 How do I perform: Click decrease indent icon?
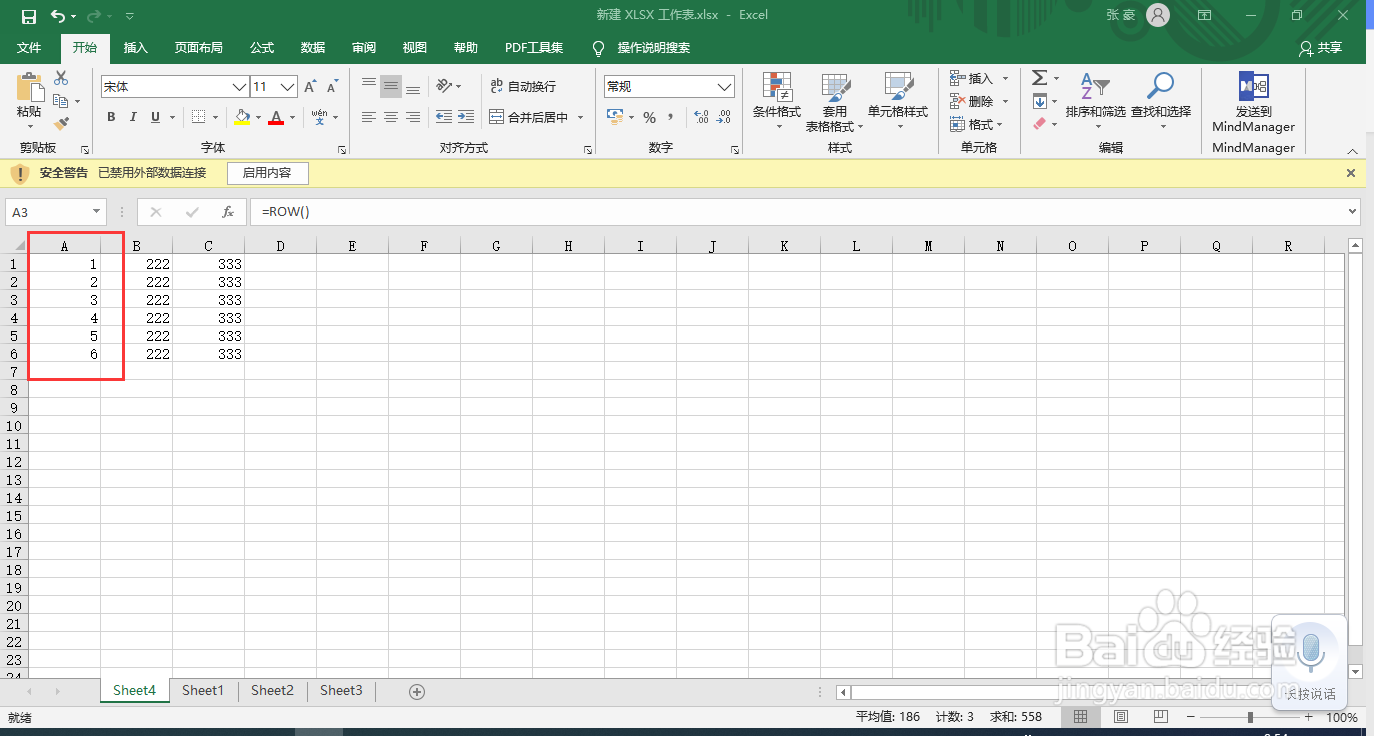pyautogui.click(x=444, y=117)
